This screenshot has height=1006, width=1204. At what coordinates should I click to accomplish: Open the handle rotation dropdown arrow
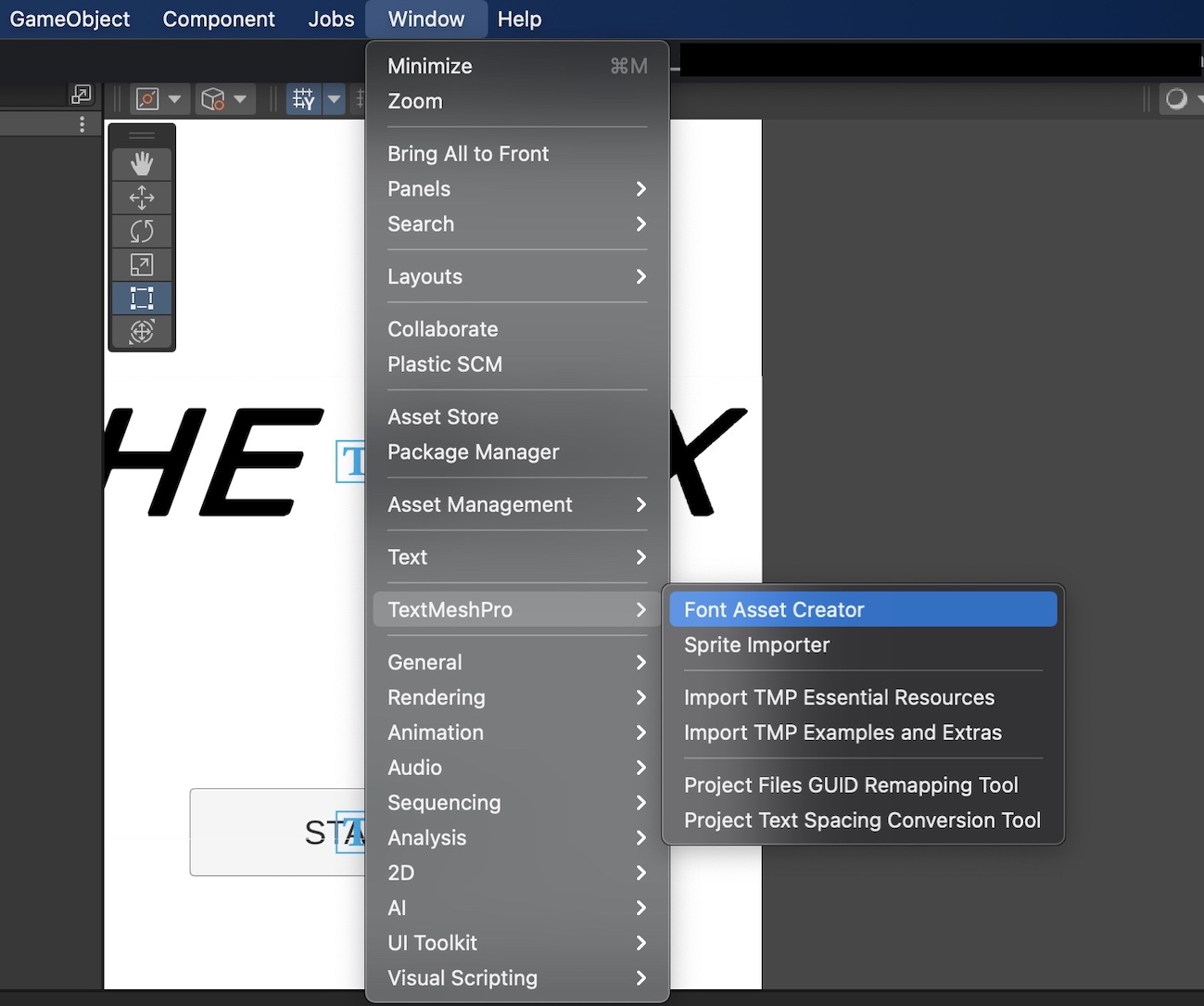[x=240, y=98]
